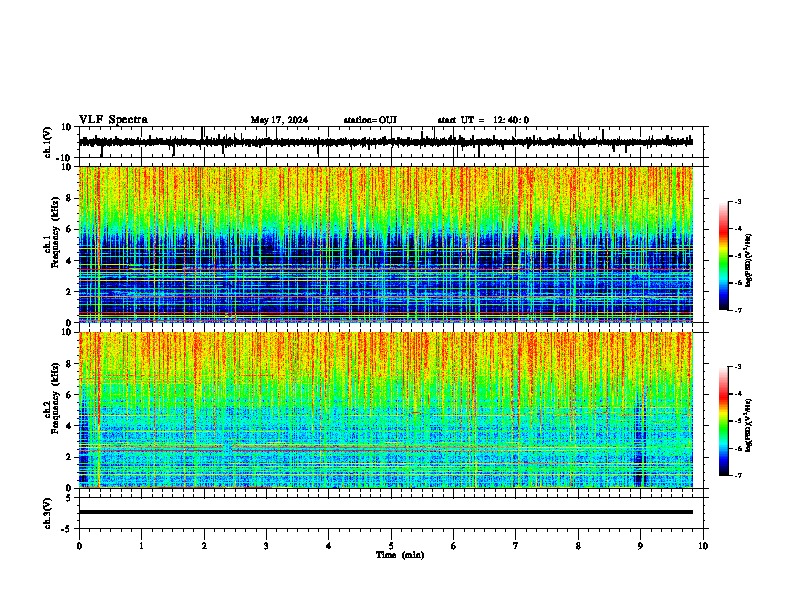Click the "8" kHz tick on ch.1 spectrogram
Image resolution: width=792 pixels, height=612 pixels.
[x=69, y=198]
